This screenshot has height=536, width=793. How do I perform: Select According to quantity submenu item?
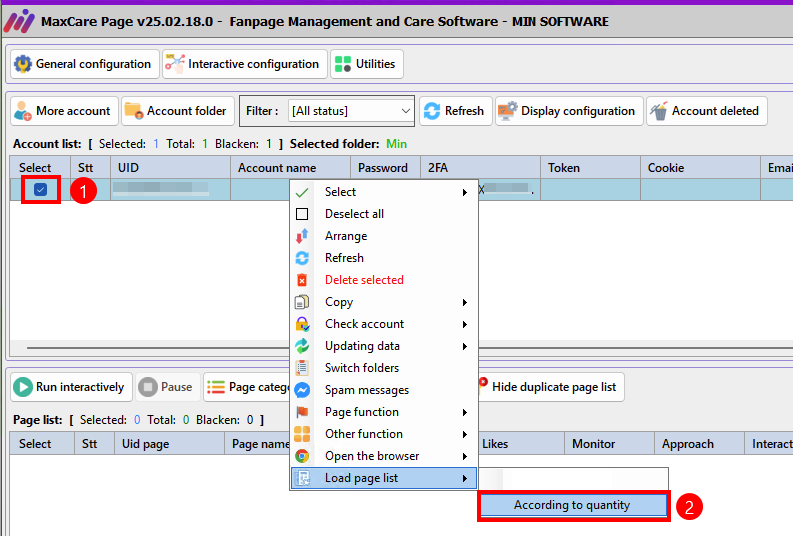click(x=573, y=505)
